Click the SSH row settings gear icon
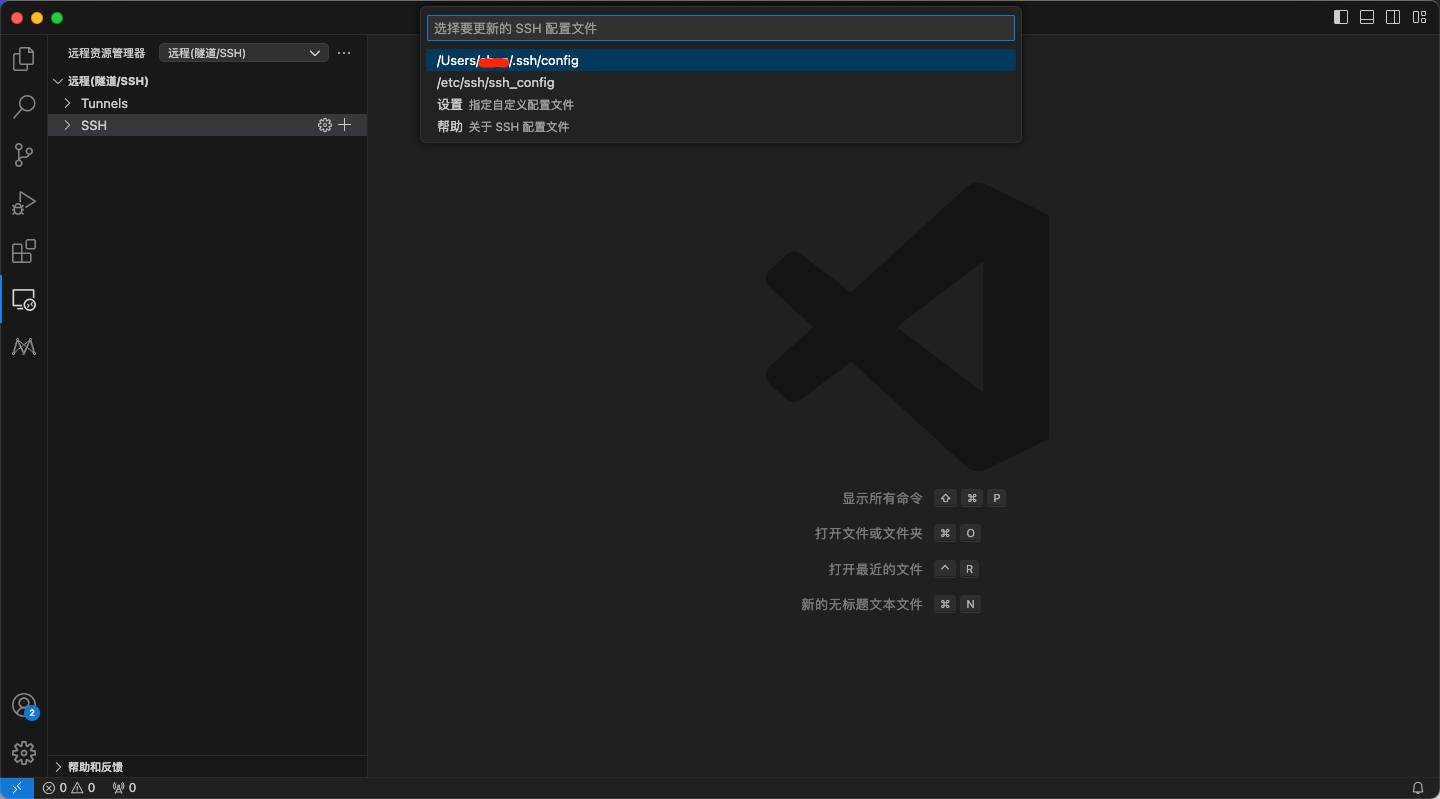 325,125
